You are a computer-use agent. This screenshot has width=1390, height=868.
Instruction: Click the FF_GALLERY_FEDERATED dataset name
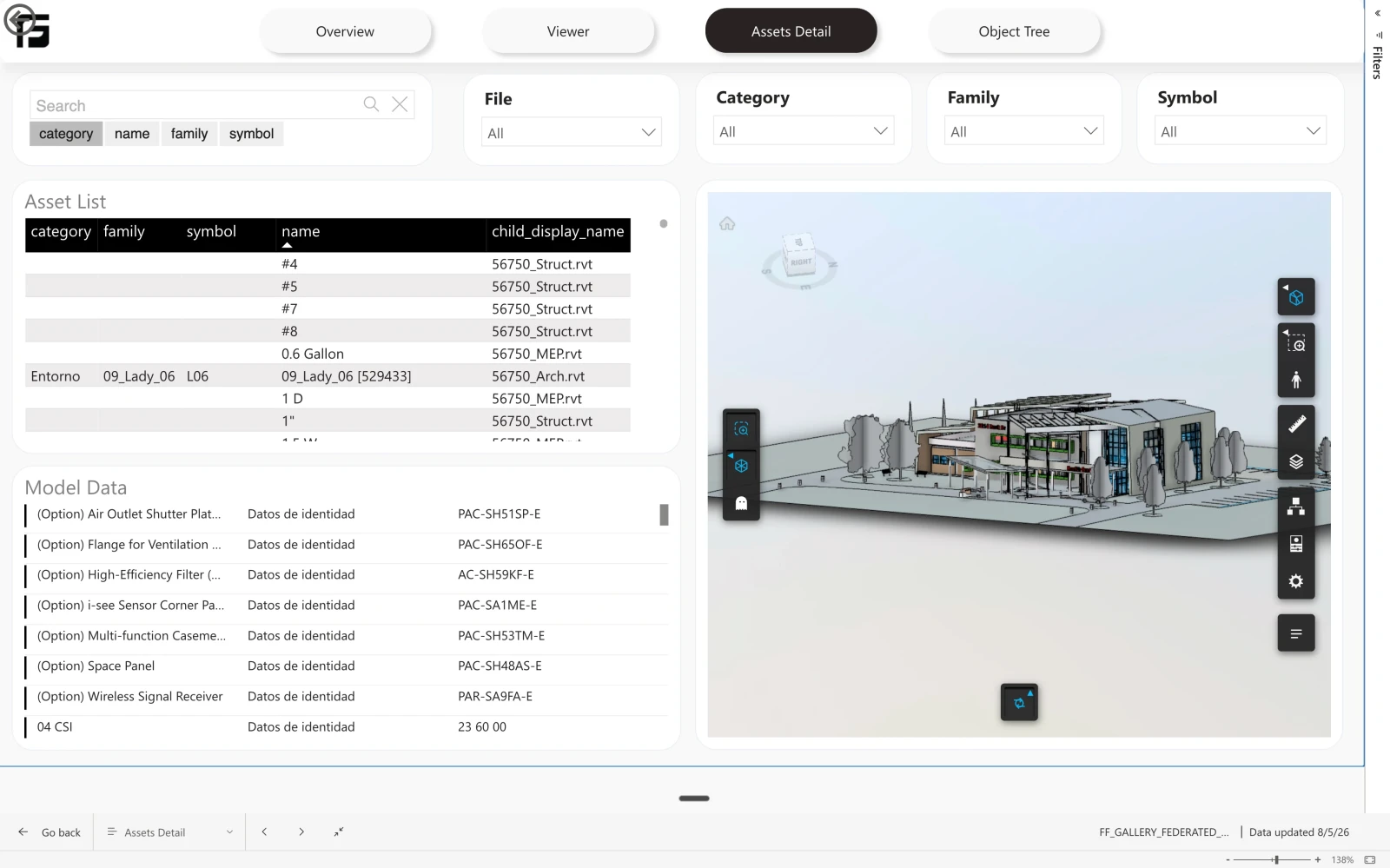point(1164,832)
